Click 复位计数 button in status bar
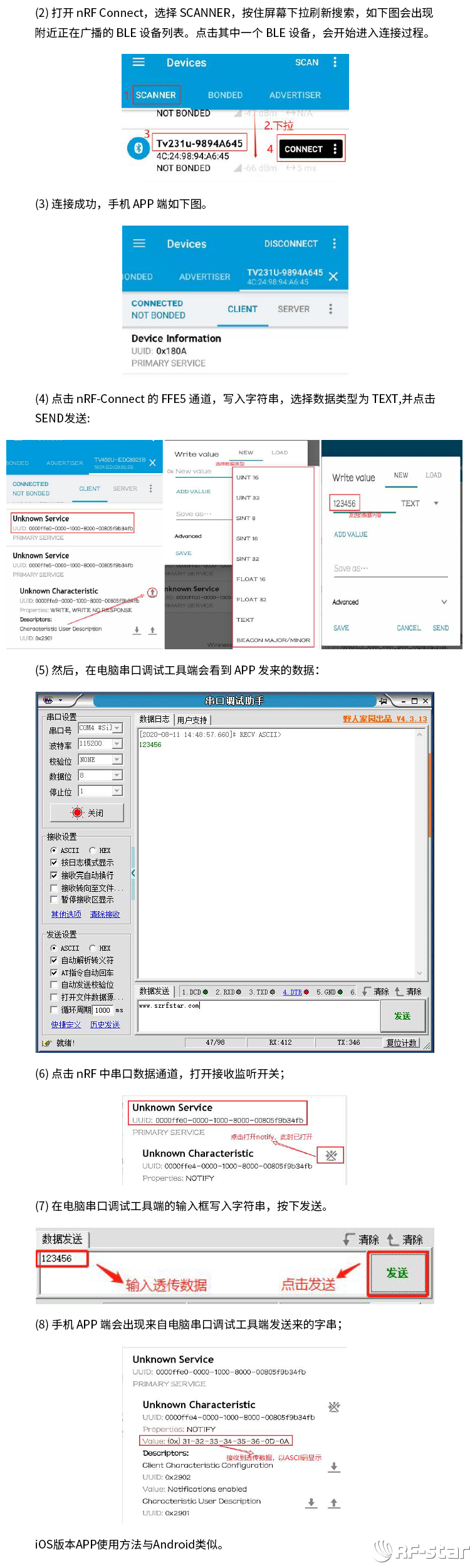470x1568 pixels. (402, 1043)
